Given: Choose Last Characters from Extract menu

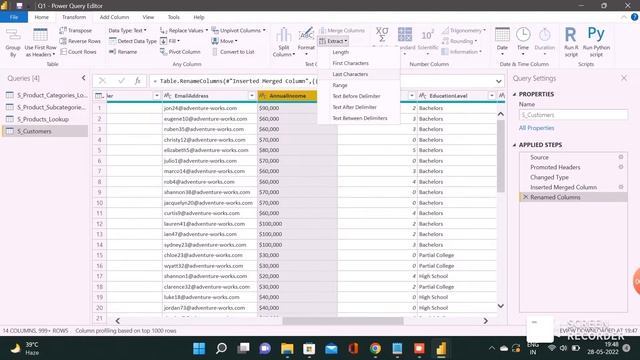Looking at the screenshot, I should click(350, 74).
